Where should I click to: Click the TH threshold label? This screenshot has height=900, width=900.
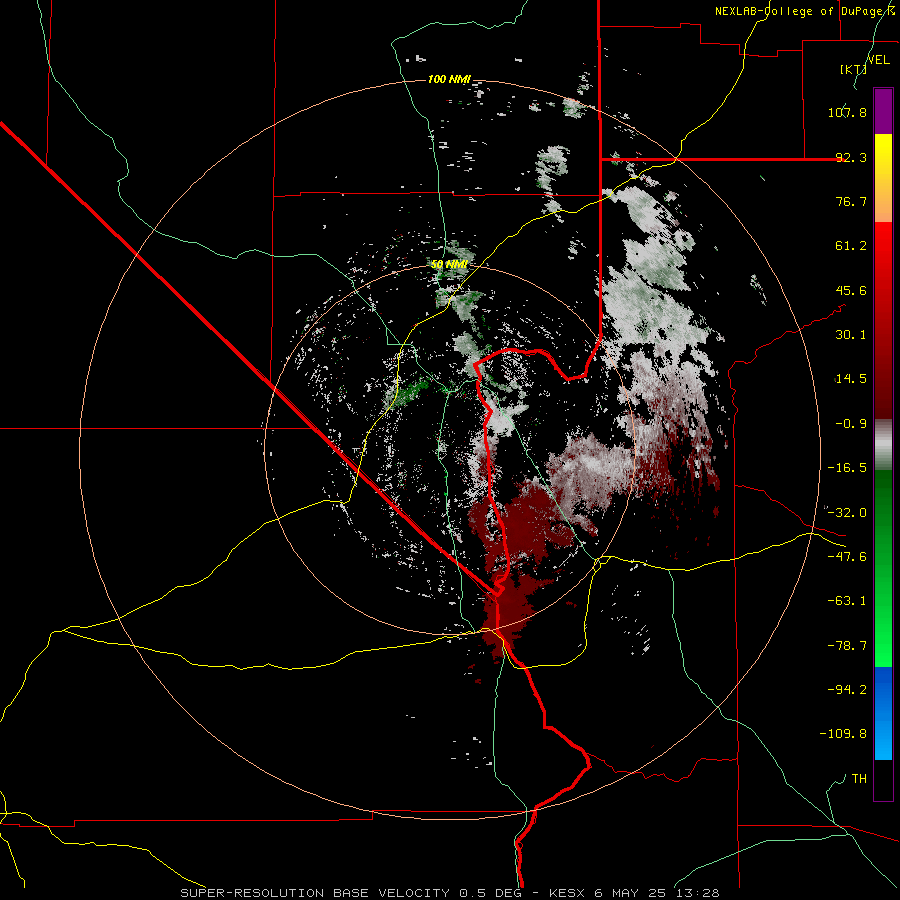859,779
